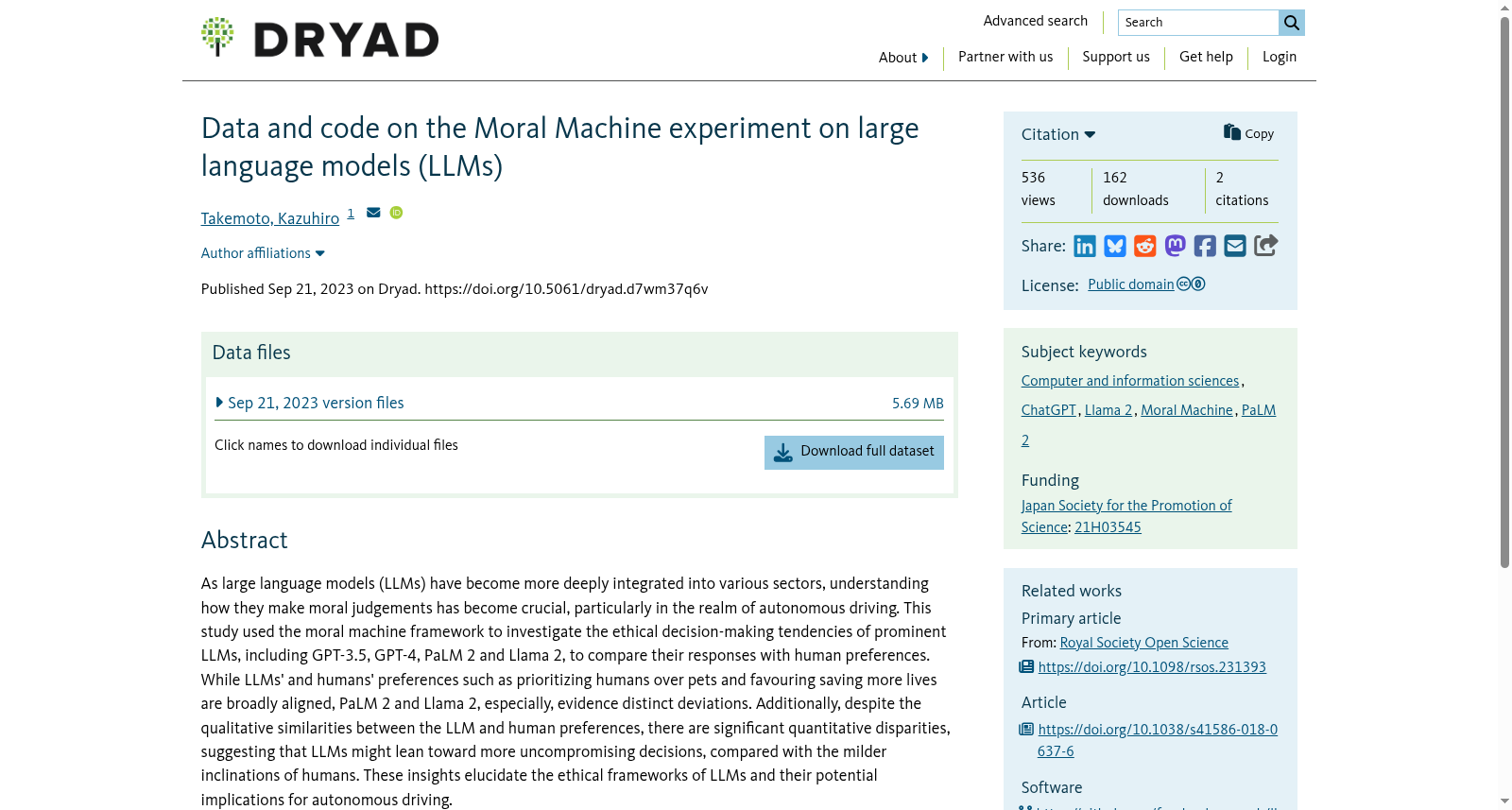Open the Moral Machine keyword

1187,410
